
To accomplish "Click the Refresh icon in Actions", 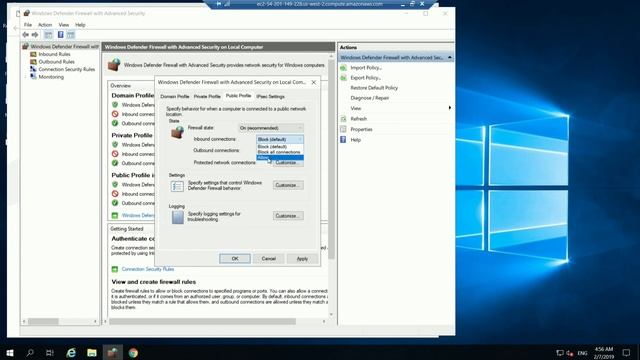I will point(343,119).
